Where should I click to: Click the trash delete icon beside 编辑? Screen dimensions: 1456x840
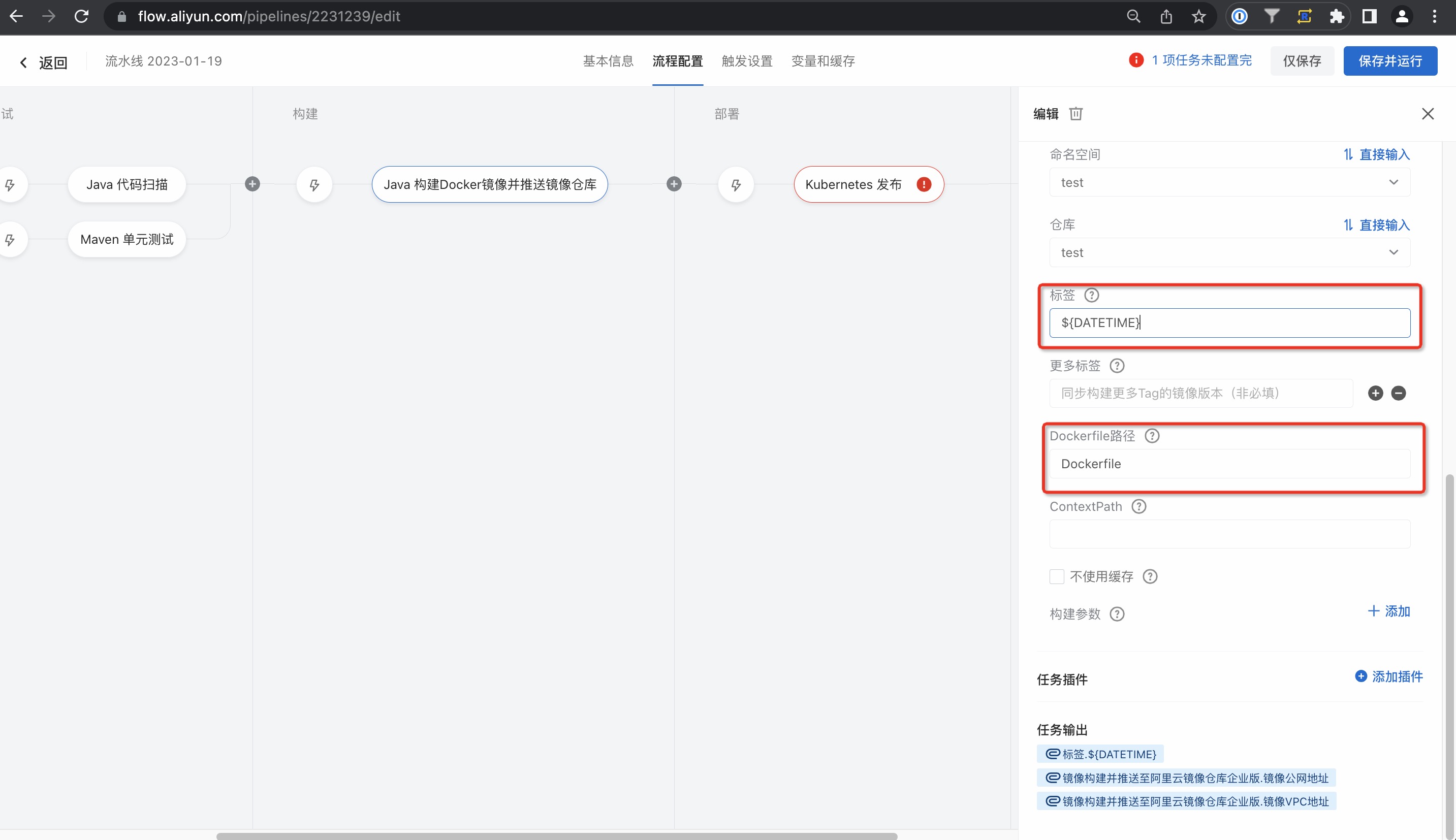tap(1075, 114)
